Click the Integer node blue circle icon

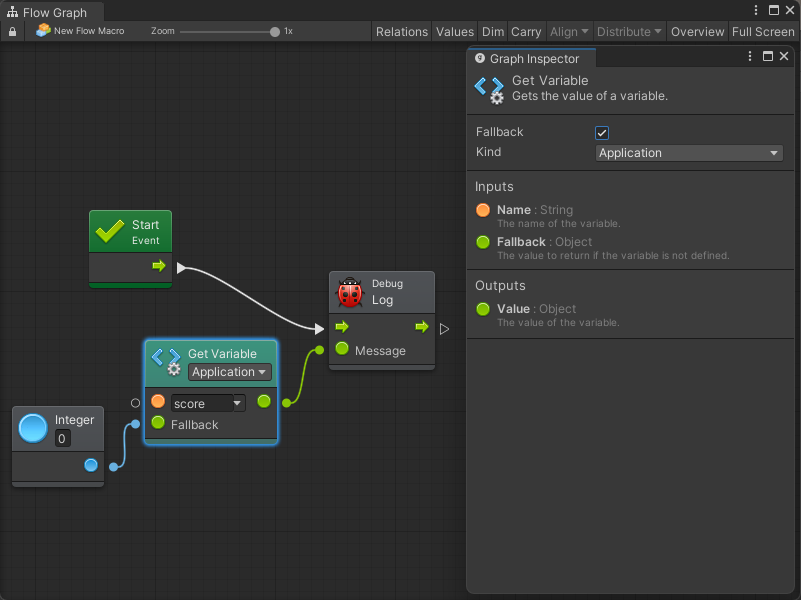tap(33, 428)
